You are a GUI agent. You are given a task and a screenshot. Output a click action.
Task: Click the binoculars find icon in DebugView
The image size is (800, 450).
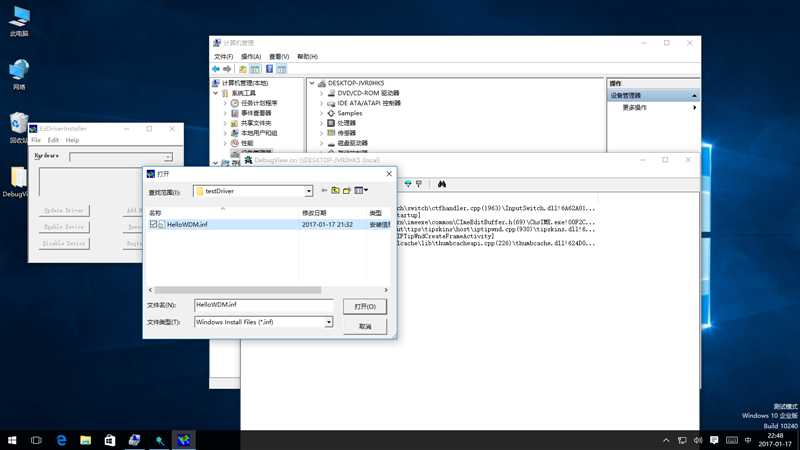[442, 184]
